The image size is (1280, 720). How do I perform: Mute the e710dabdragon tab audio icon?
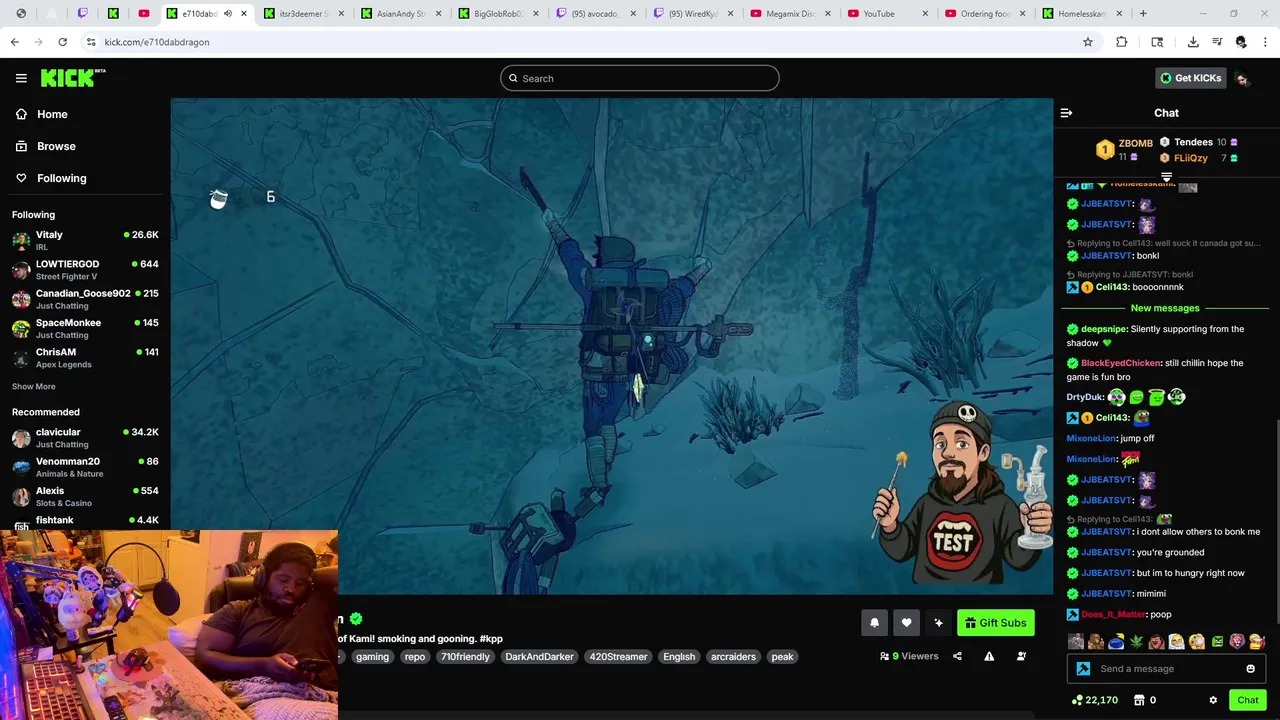228,13
